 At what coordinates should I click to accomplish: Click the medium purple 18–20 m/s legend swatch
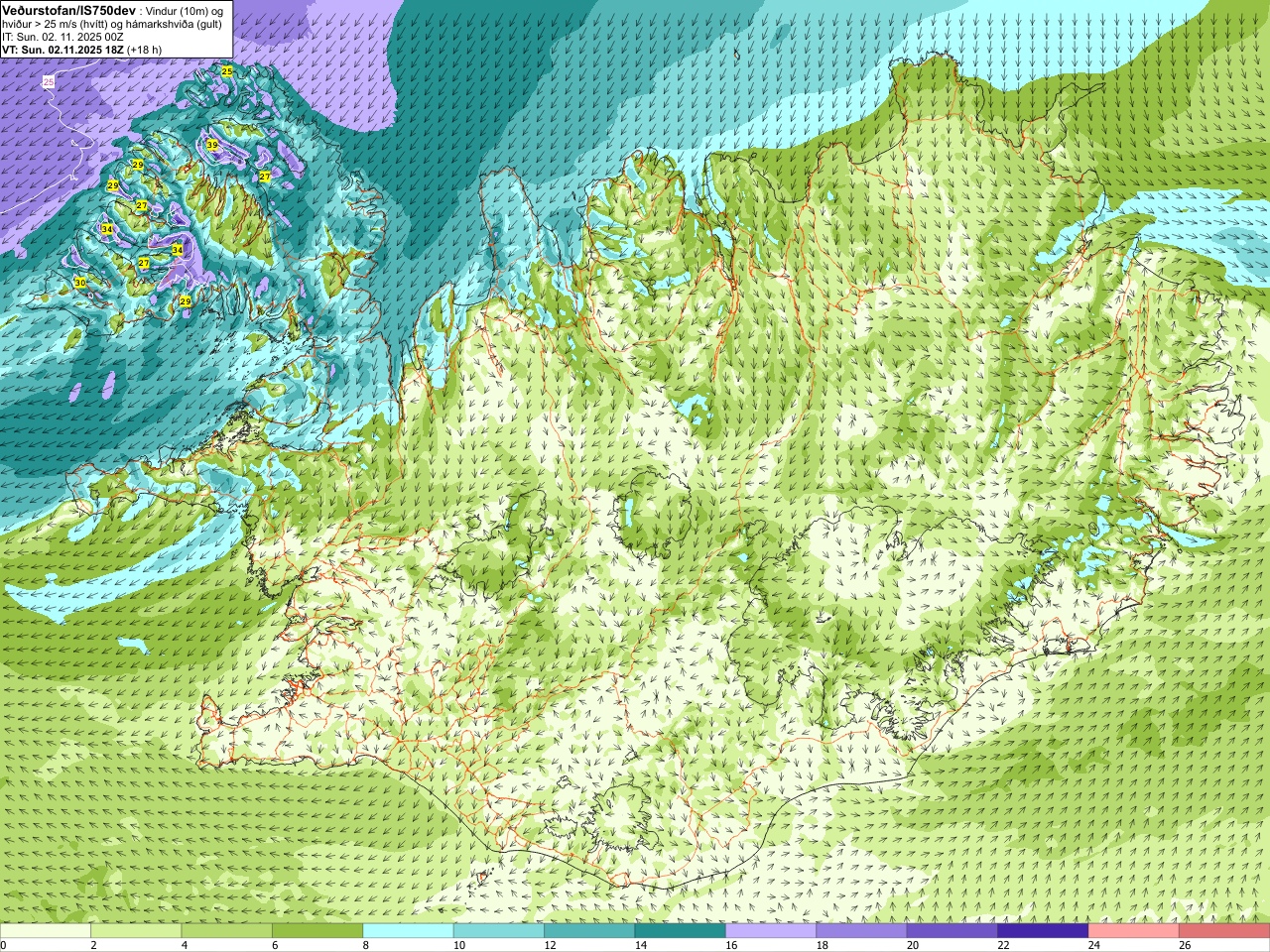(861, 931)
